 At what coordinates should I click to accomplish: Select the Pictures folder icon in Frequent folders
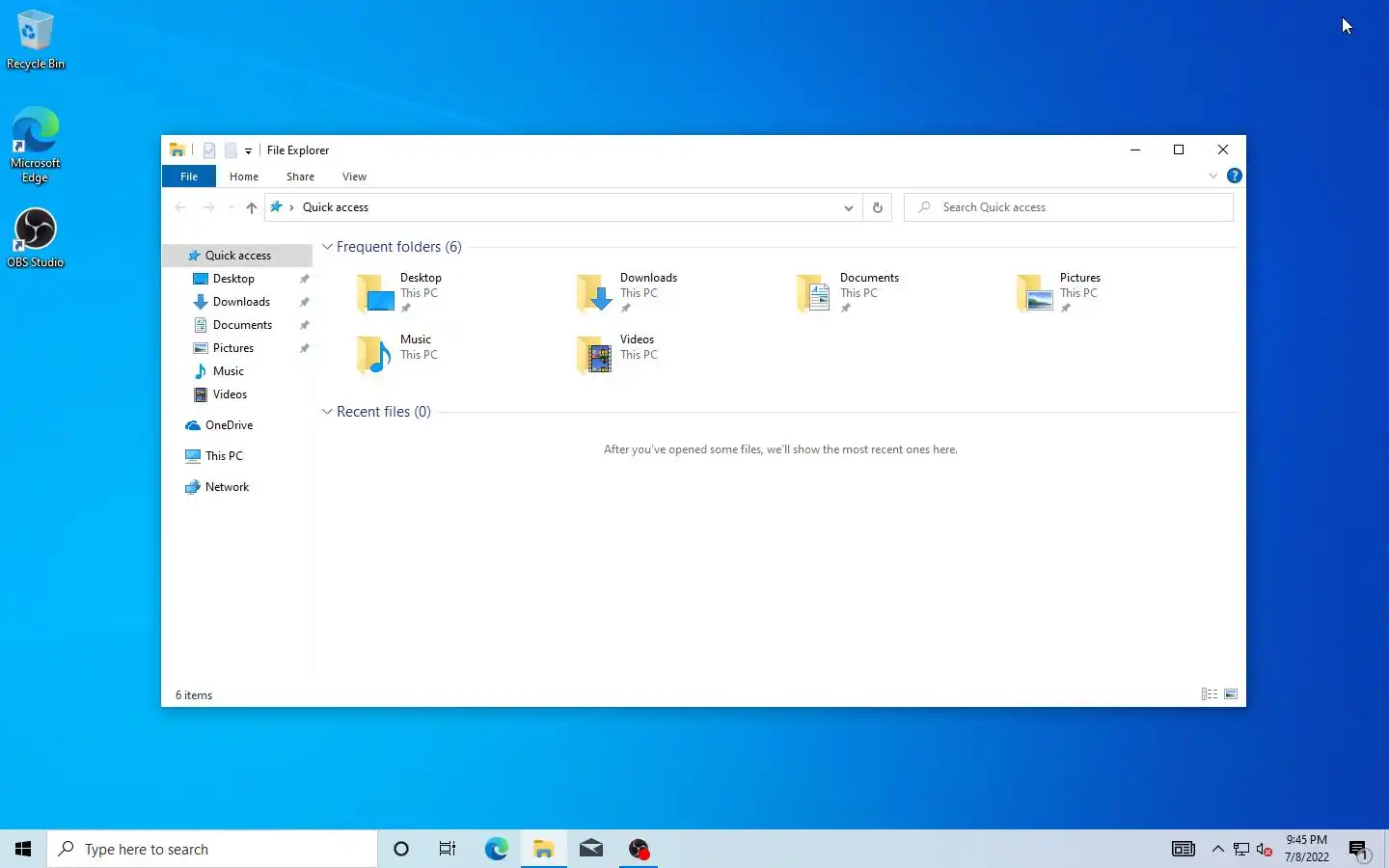click(x=1035, y=292)
